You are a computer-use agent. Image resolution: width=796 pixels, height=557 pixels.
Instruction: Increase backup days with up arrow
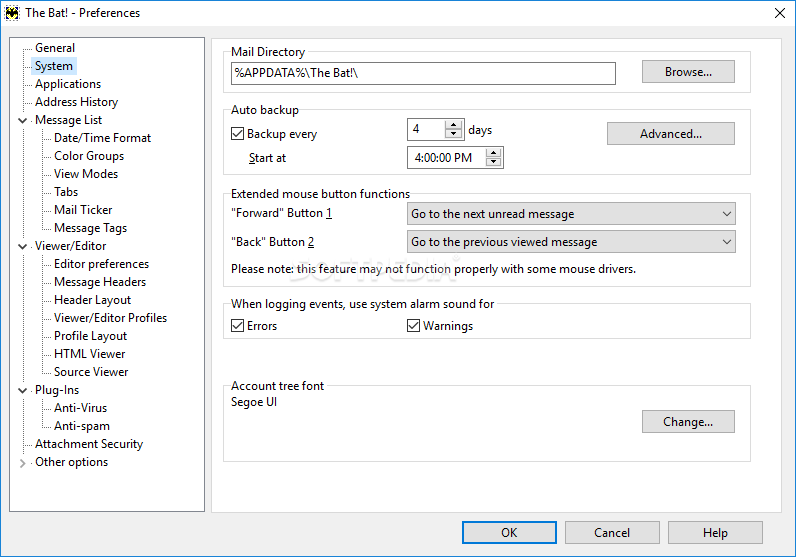(453, 124)
